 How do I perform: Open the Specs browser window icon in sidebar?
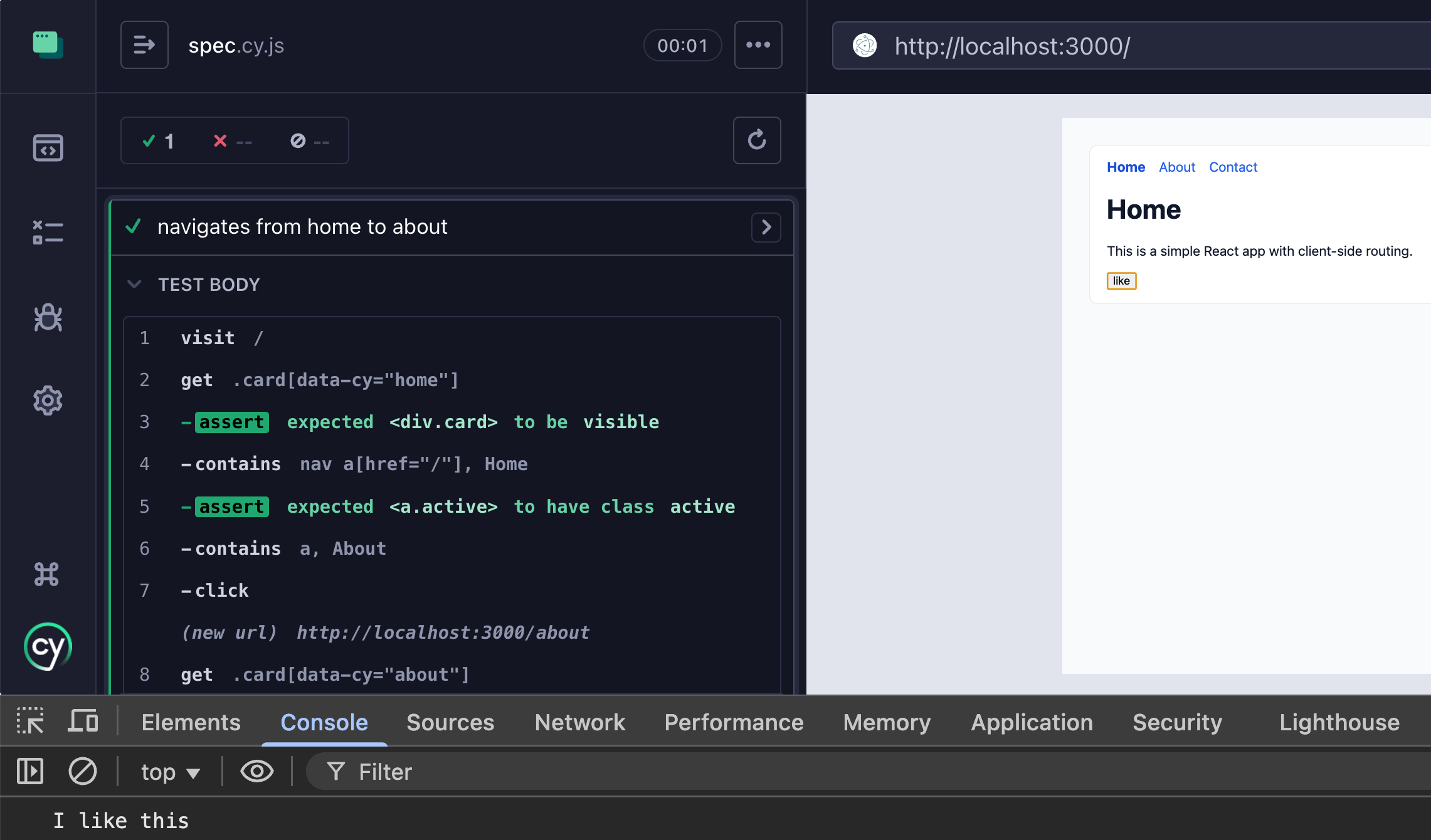48,148
